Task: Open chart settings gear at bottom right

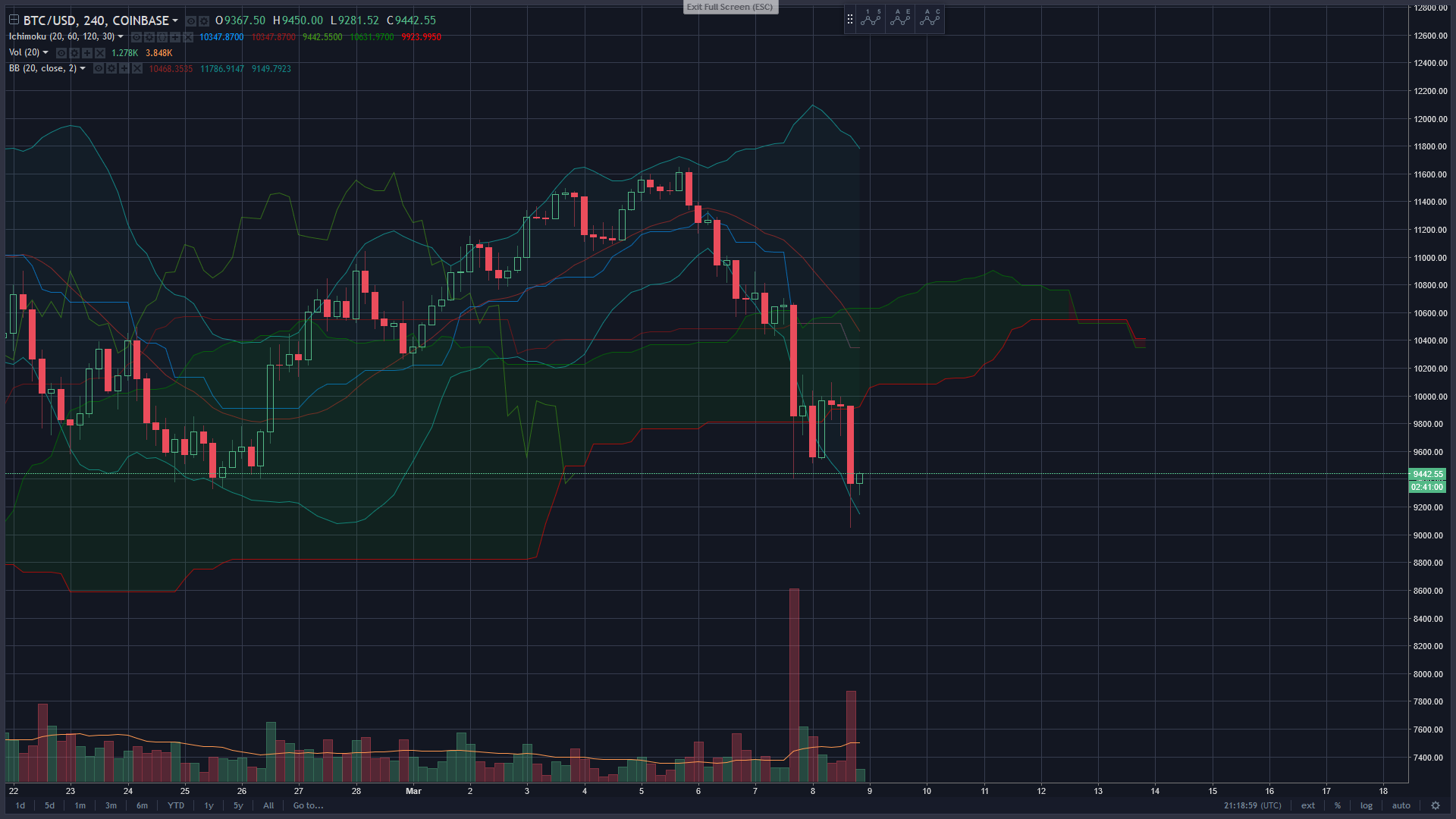Action: (1435, 805)
